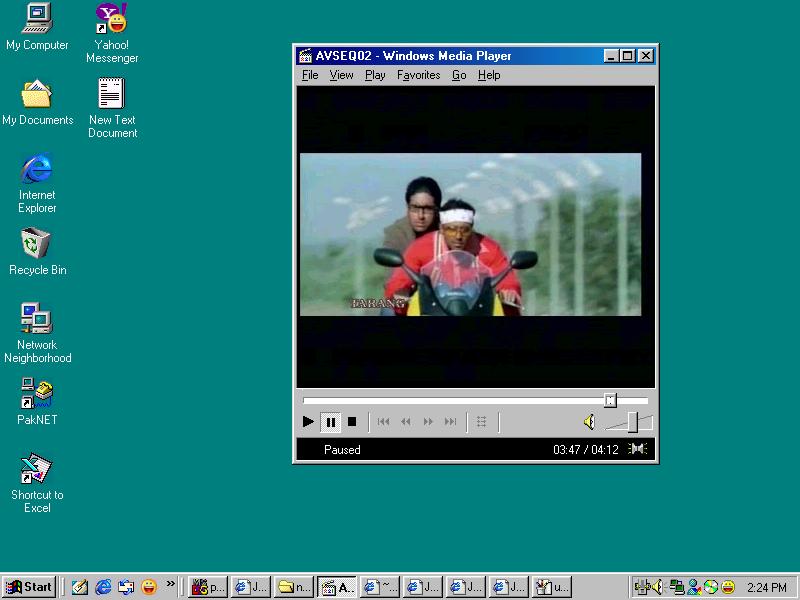Open the Favorites menu
This screenshot has width=800, height=600.
418,75
